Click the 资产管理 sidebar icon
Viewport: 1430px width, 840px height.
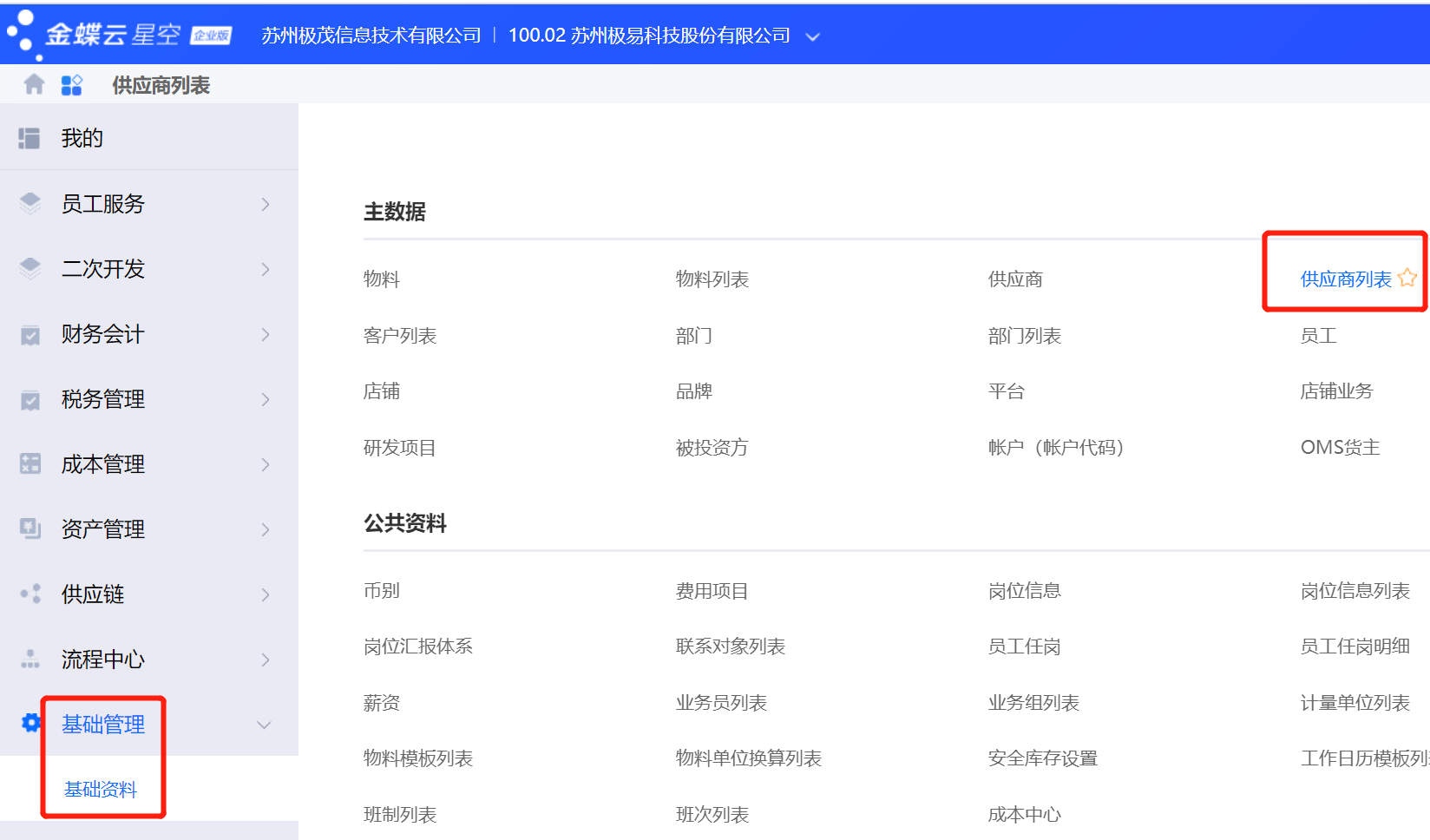pos(30,528)
